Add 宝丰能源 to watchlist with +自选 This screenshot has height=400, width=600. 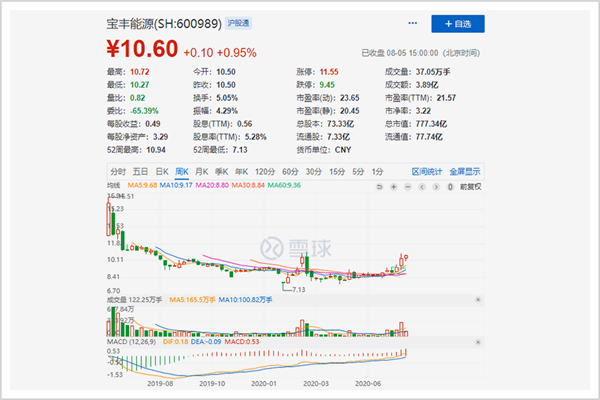[x=458, y=24]
